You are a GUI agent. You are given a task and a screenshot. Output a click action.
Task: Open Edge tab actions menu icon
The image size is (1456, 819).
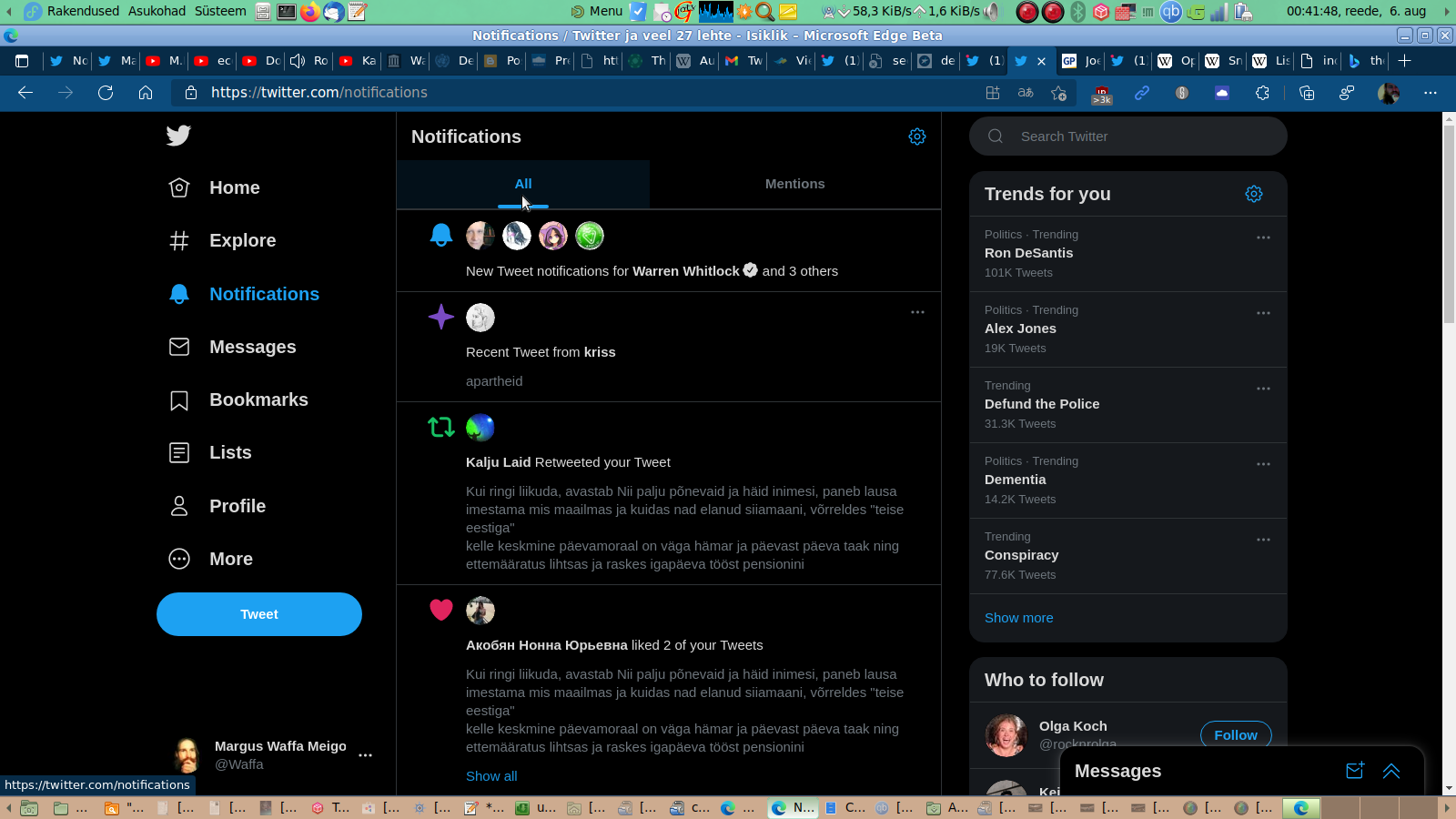(x=23, y=61)
